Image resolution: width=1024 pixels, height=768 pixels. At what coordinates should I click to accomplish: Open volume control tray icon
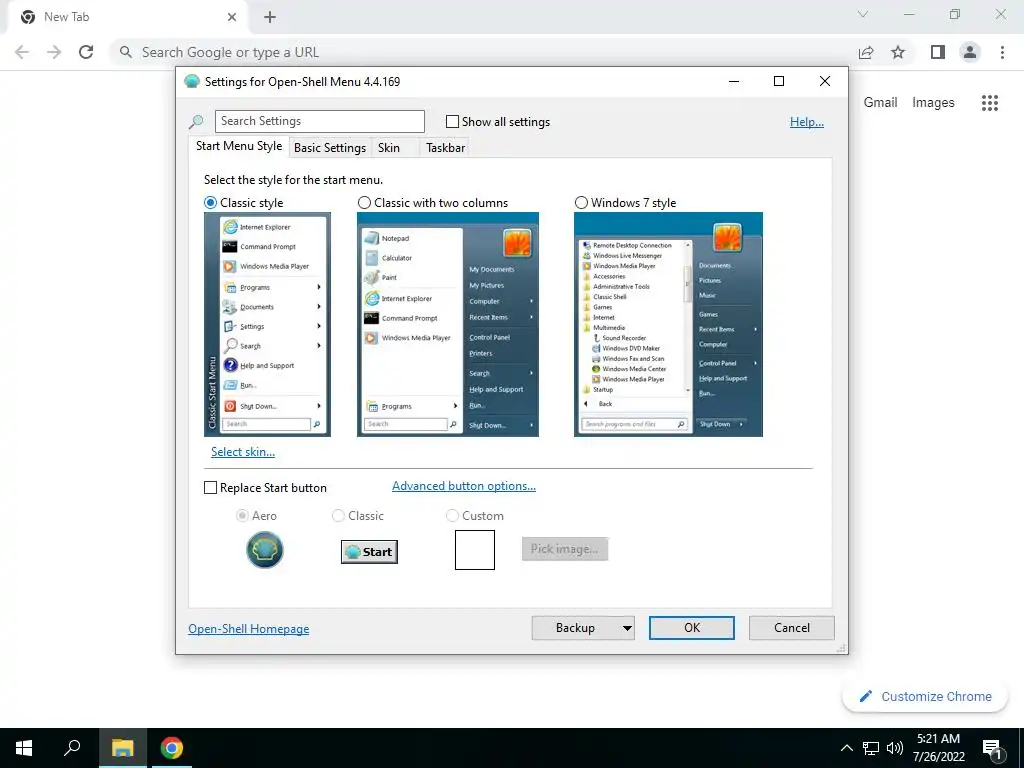(x=895, y=748)
